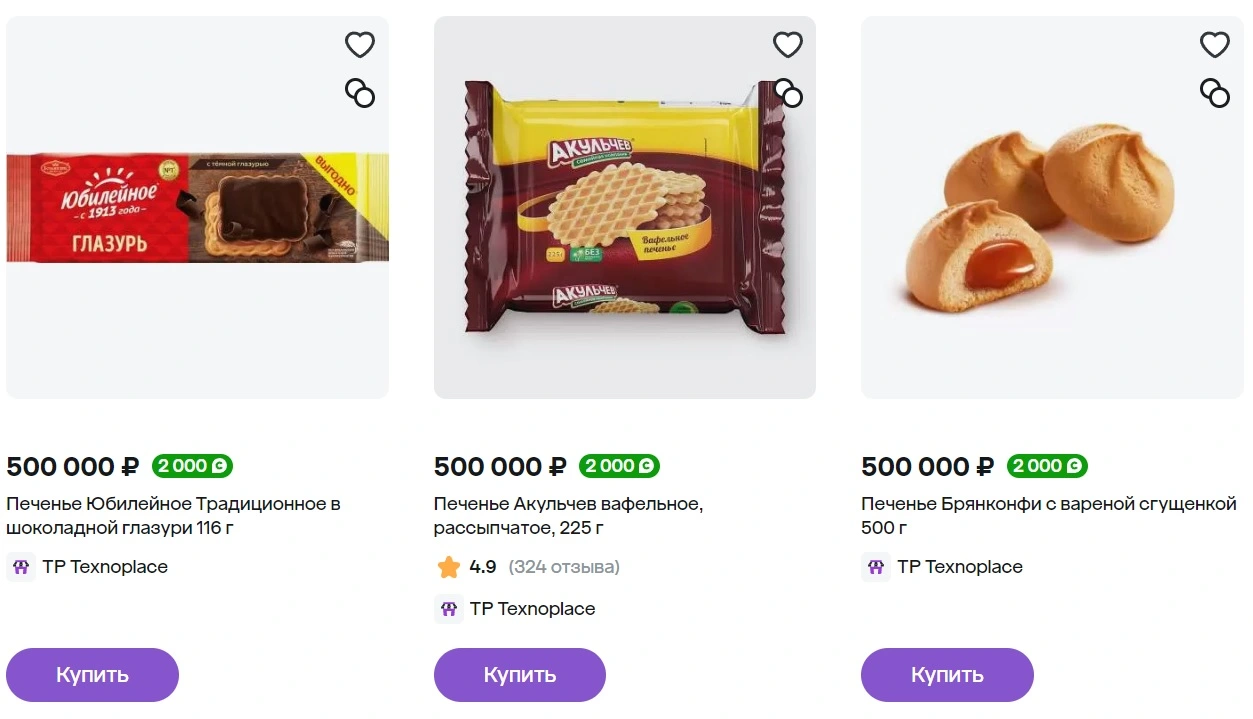Click the 2 000 bonus badge on Акульчев
The width and height of the screenshot is (1253, 719).
pyautogui.click(x=619, y=466)
